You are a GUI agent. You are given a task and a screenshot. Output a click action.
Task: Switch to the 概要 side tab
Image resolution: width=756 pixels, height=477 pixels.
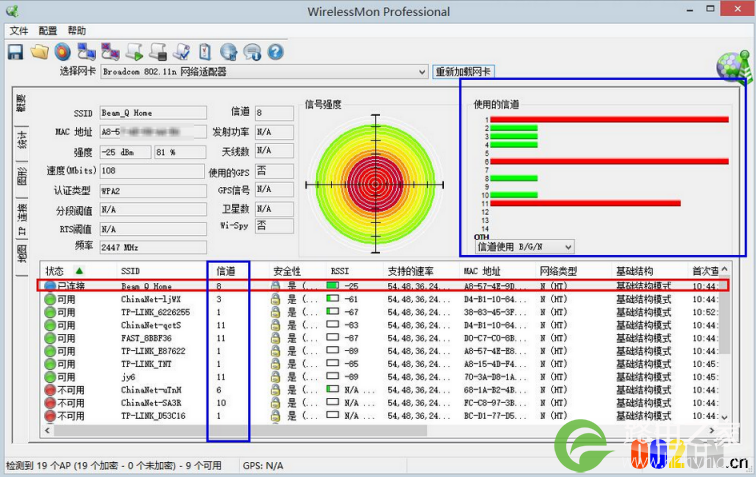(22, 103)
